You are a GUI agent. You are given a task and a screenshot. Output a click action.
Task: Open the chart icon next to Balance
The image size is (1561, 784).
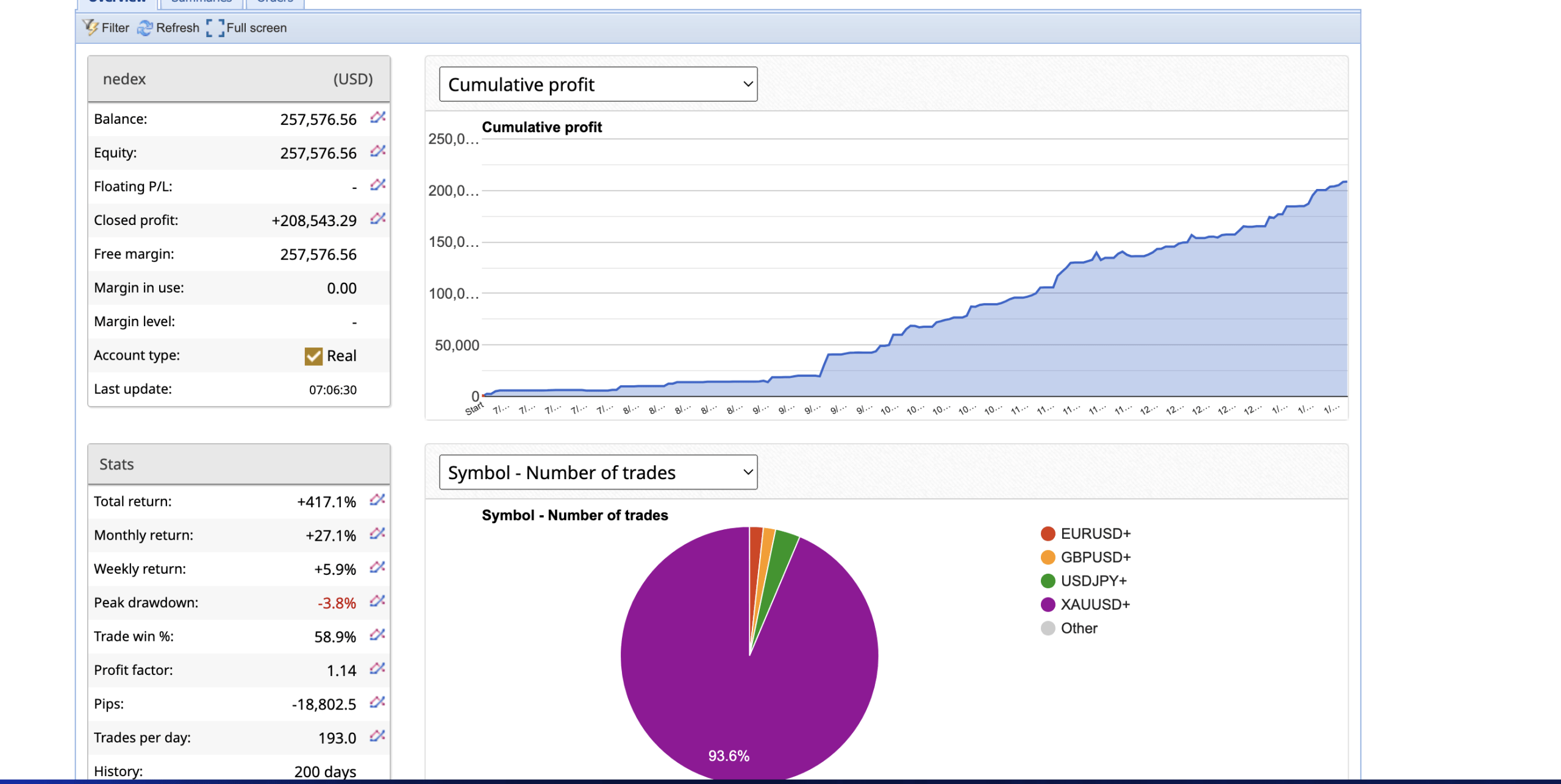tap(377, 118)
